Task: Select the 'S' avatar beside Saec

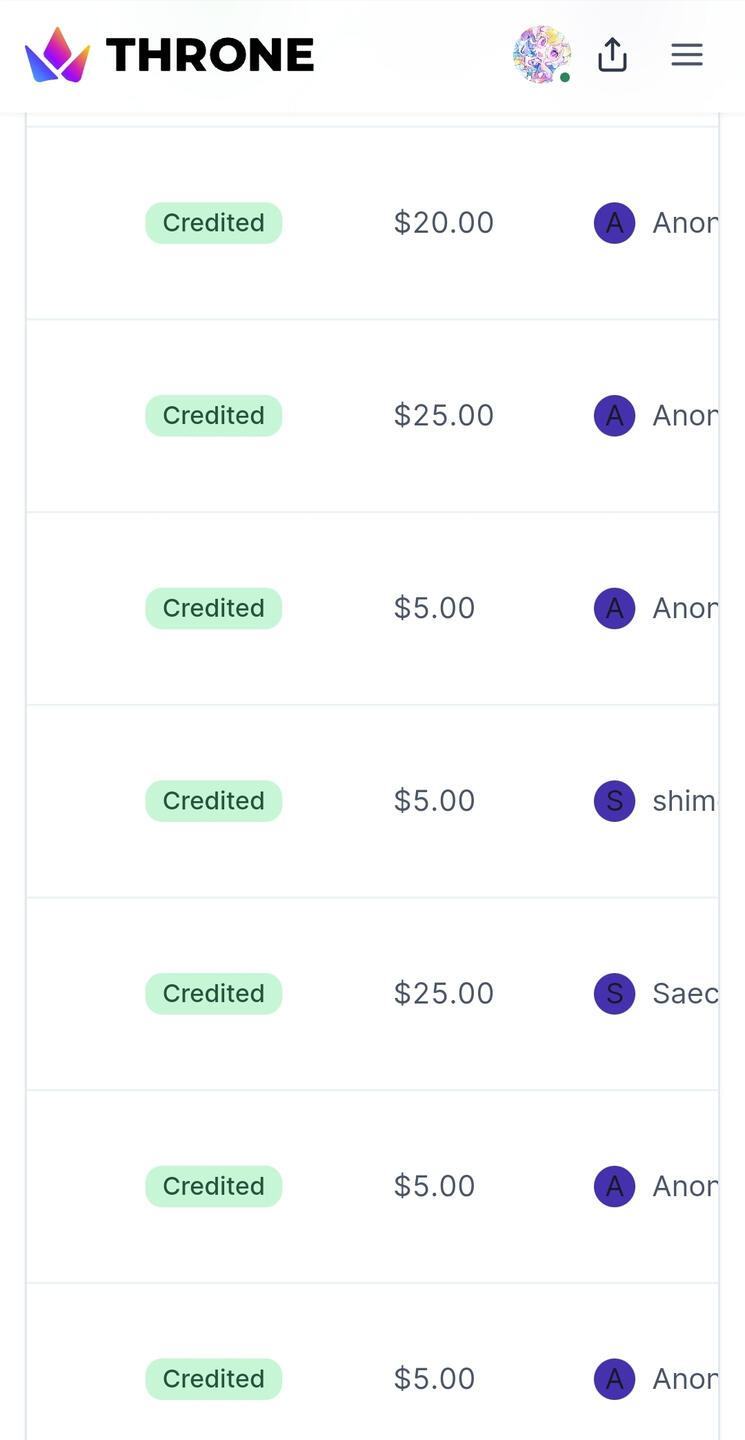Action: click(614, 994)
